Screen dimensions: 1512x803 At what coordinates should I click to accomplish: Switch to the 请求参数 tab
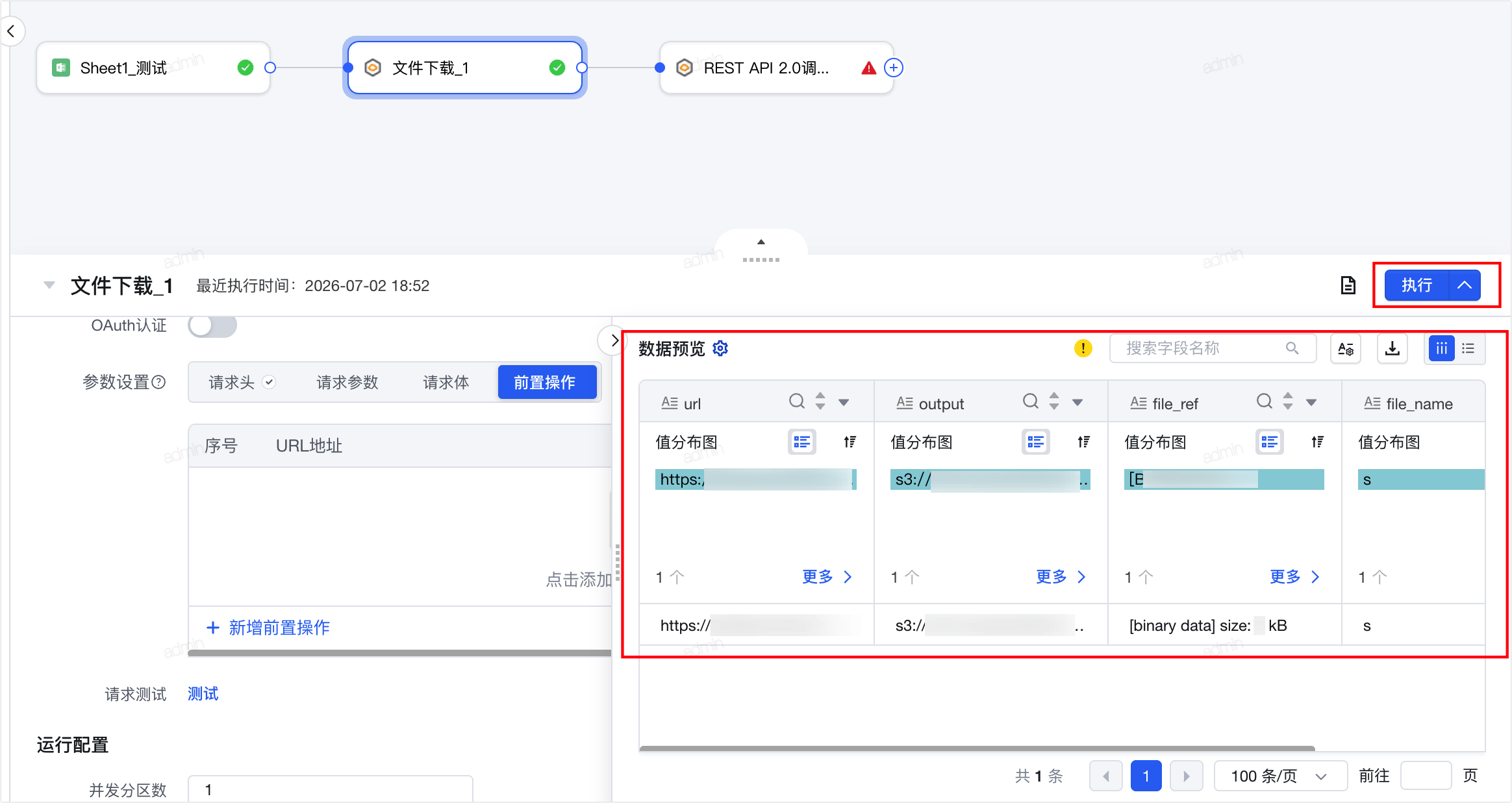point(347,382)
